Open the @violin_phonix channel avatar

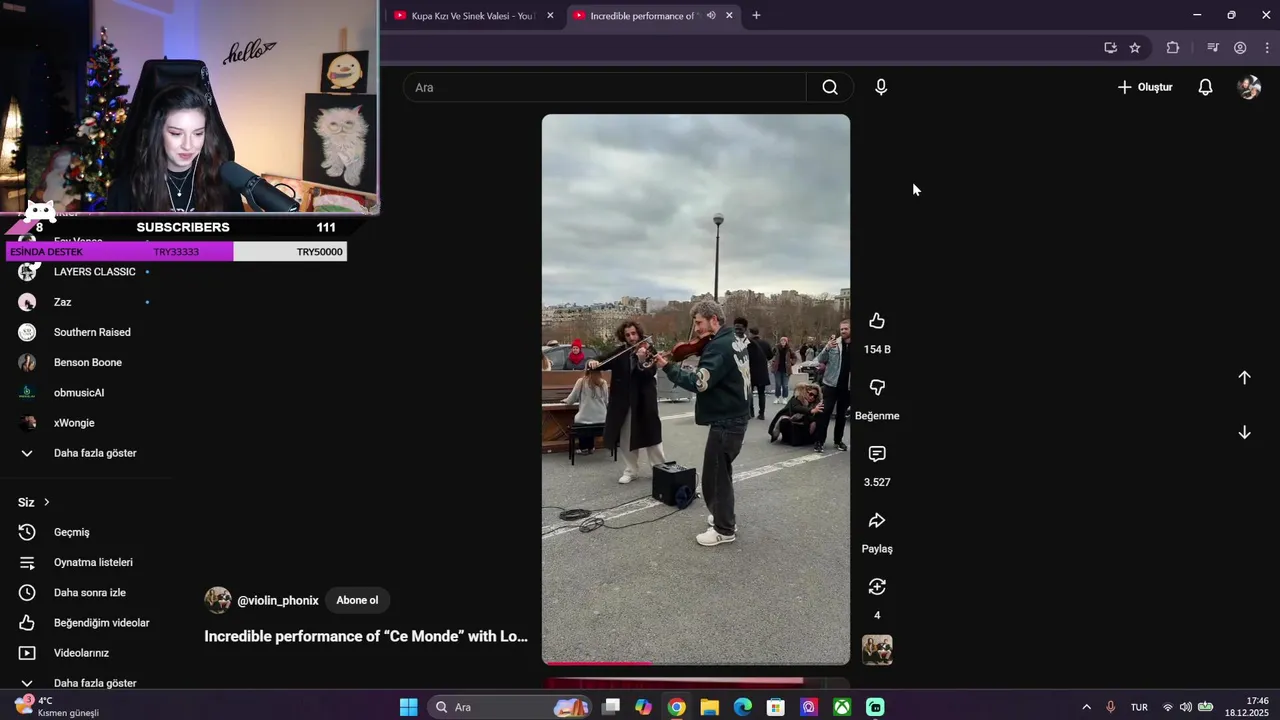click(218, 600)
